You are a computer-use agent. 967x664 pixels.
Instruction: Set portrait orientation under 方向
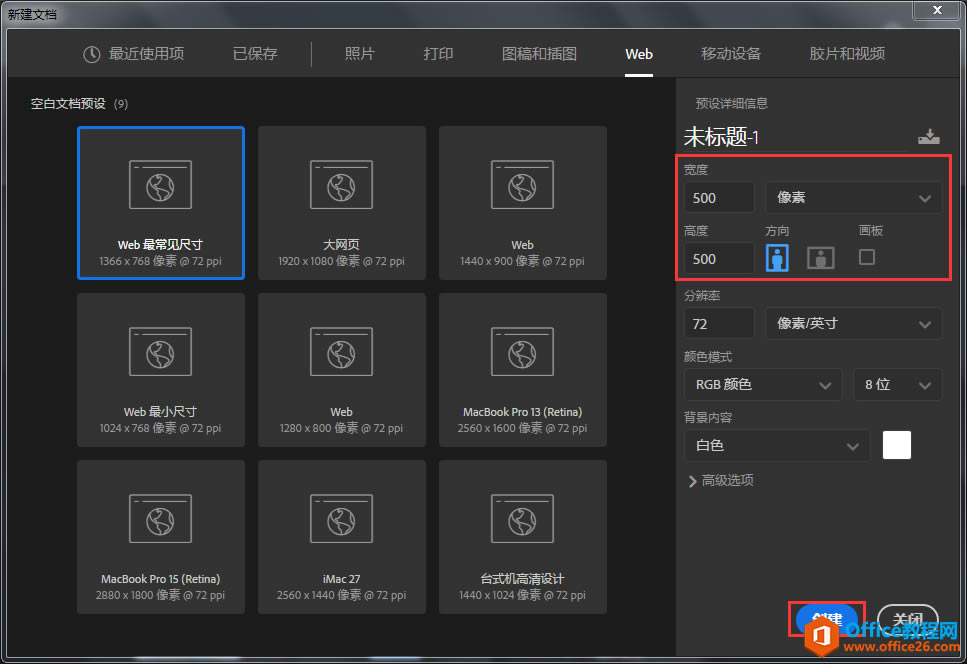point(777,257)
